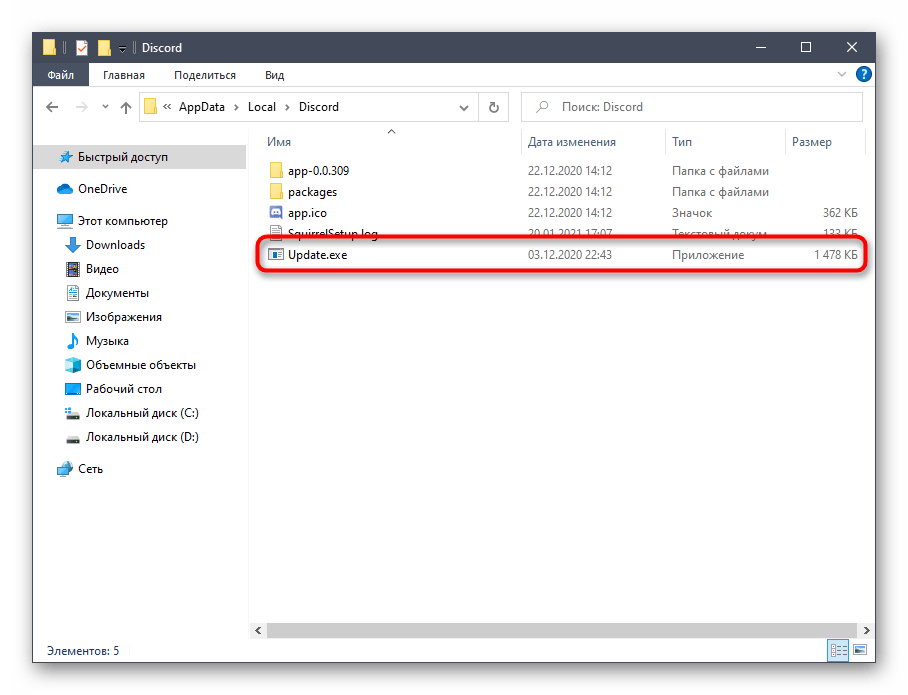Click the Discord app.ico file icon
908x695 pixels.
point(277,213)
